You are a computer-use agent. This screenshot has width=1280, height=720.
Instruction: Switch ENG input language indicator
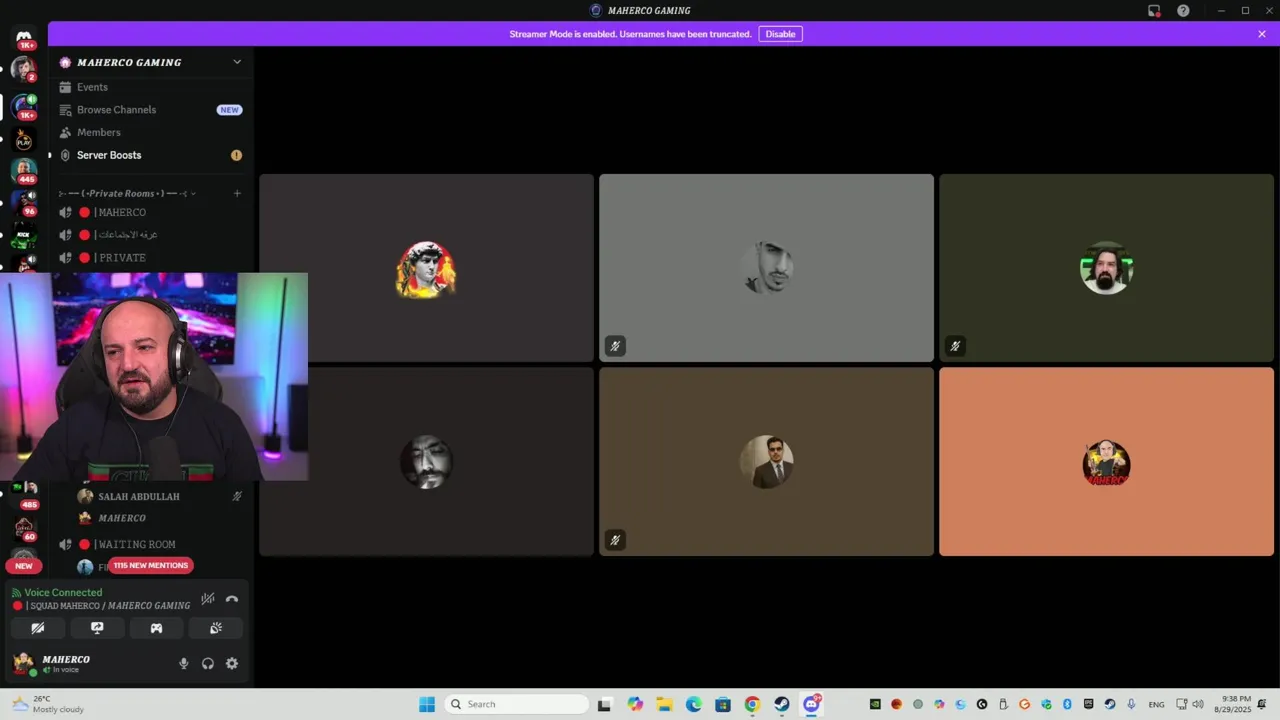[1156, 704]
